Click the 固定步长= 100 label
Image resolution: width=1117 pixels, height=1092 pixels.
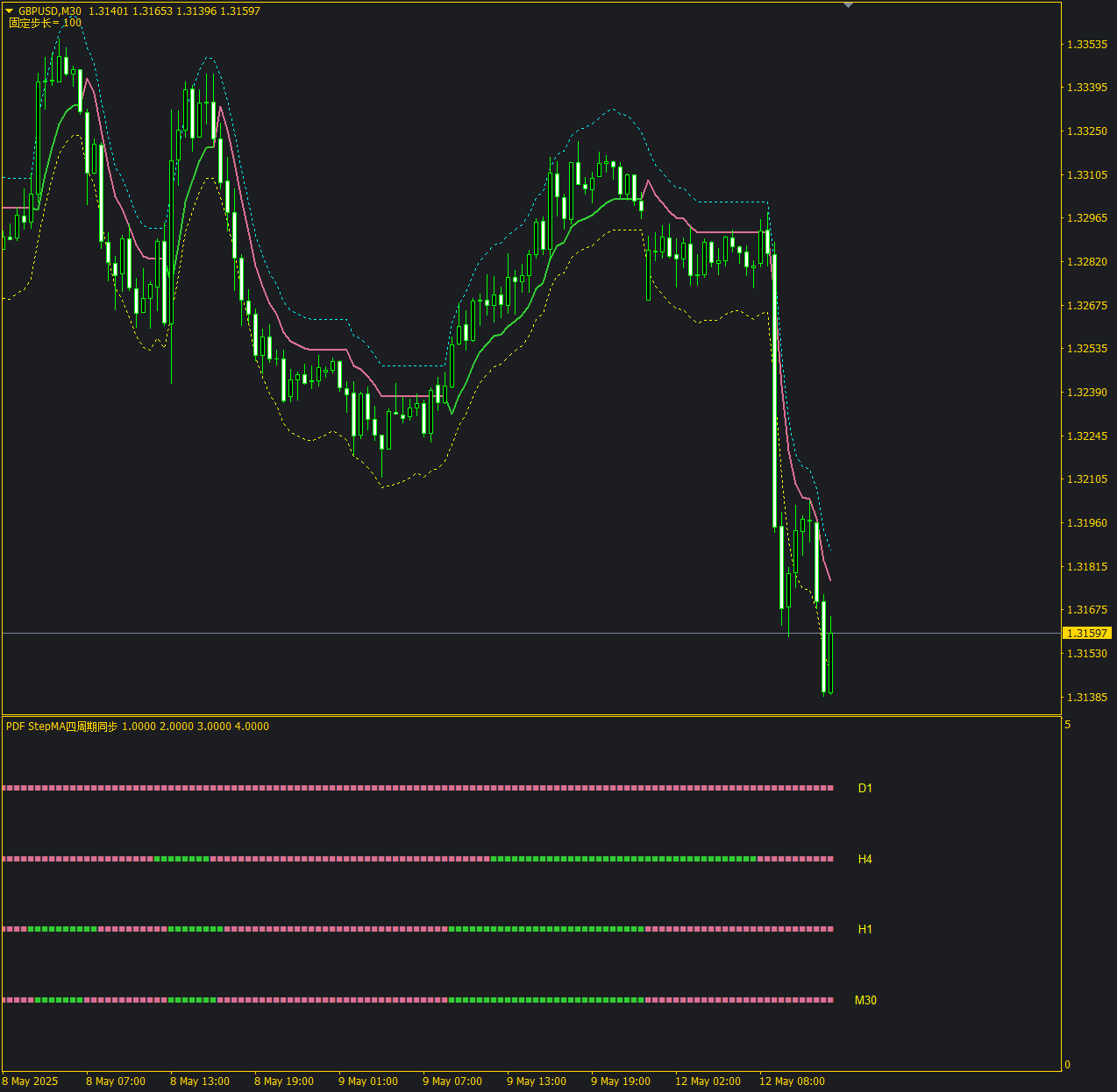pyautogui.click(x=45, y=23)
